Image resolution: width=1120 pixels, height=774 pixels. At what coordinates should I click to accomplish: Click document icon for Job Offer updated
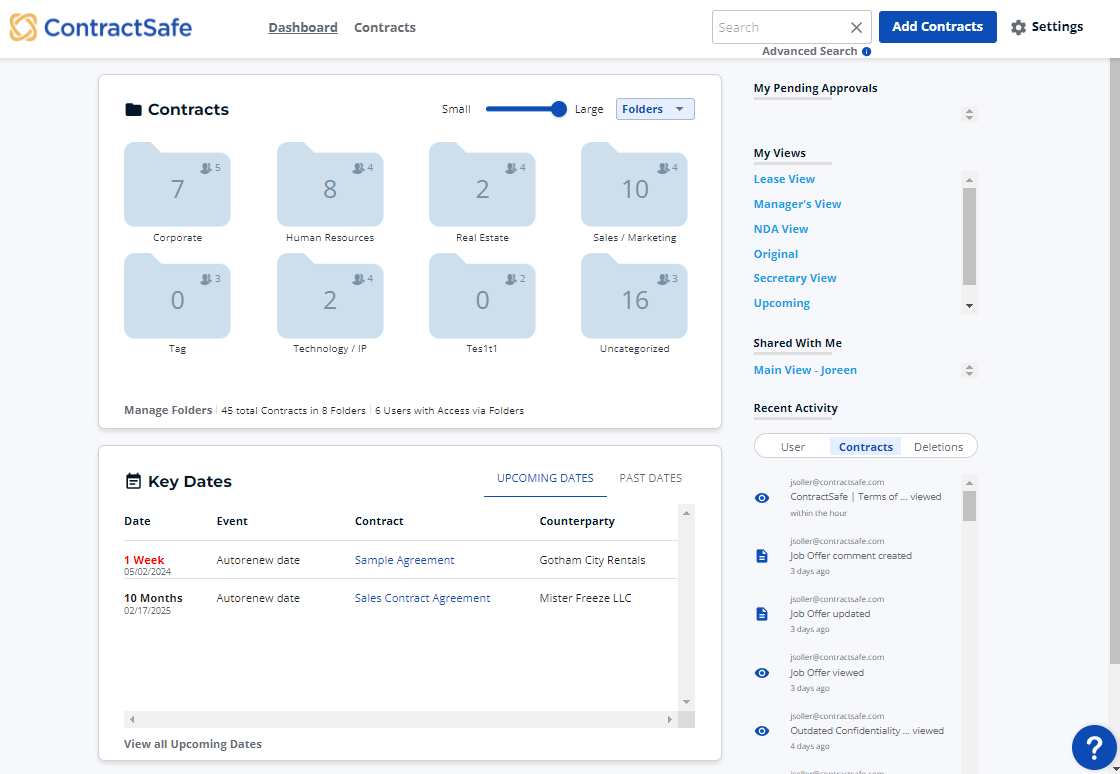tap(762, 613)
